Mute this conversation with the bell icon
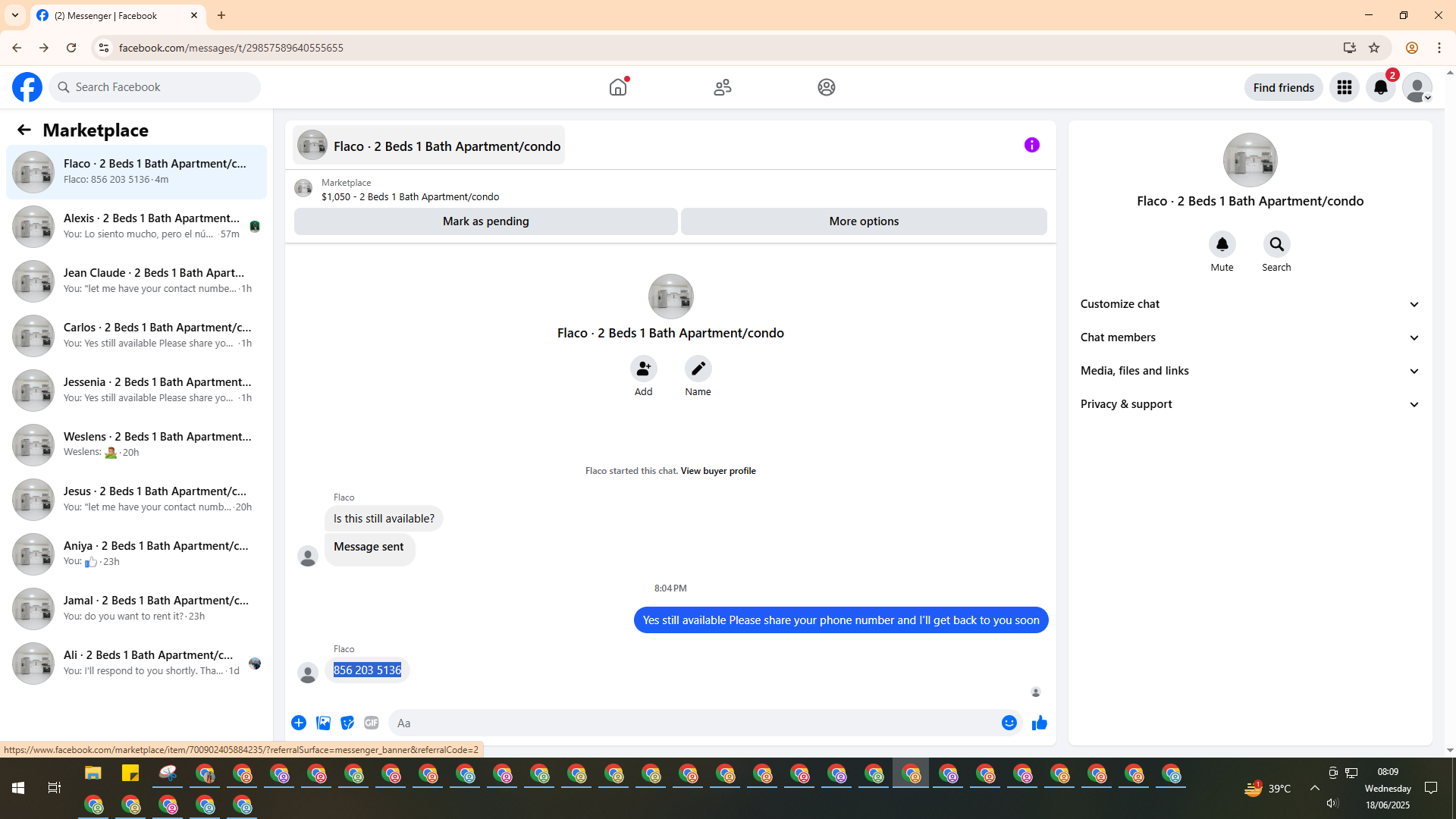The width and height of the screenshot is (1456, 819). point(1222,244)
